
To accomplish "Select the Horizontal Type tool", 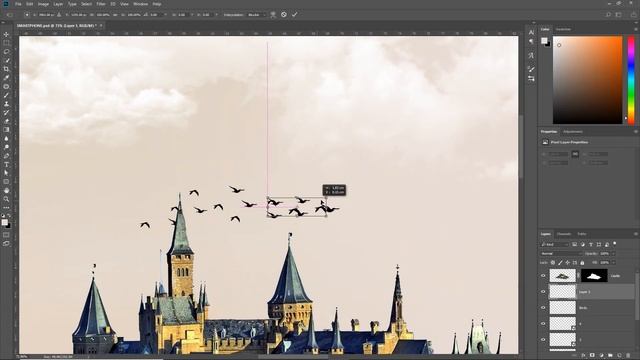I will click(x=6, y=164).
